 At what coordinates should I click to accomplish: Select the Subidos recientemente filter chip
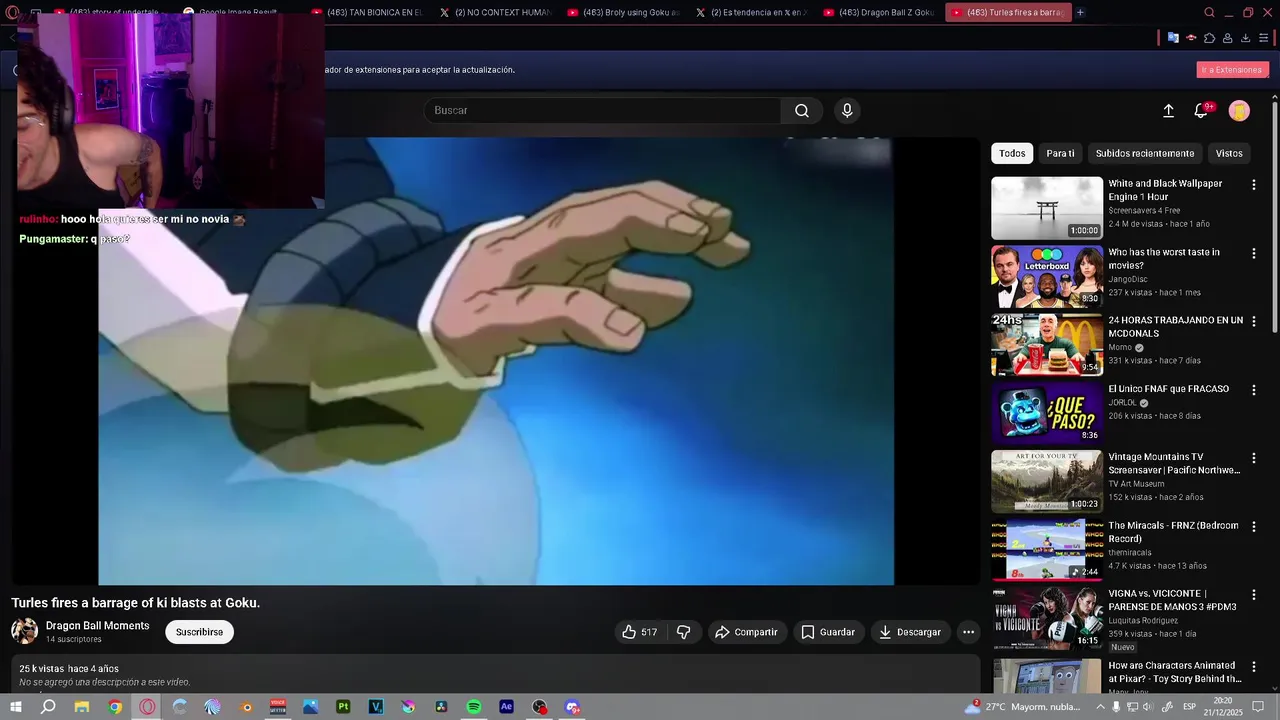click(x=1144, y=153)
